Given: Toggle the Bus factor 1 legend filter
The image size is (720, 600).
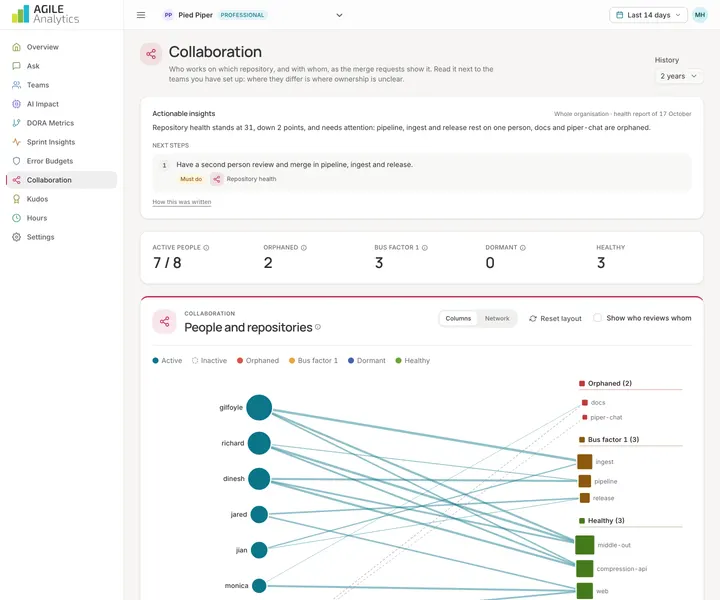Looking at the screenshot, I should 313,361.
